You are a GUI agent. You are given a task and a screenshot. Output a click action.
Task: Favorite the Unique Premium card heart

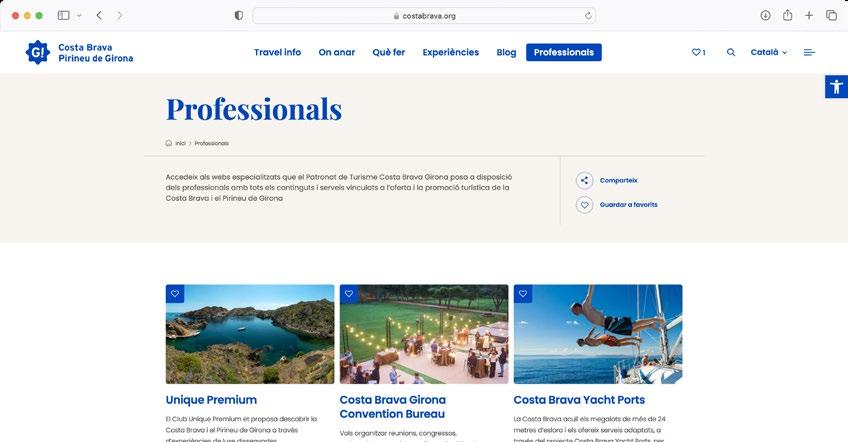[x=175, y=294]
